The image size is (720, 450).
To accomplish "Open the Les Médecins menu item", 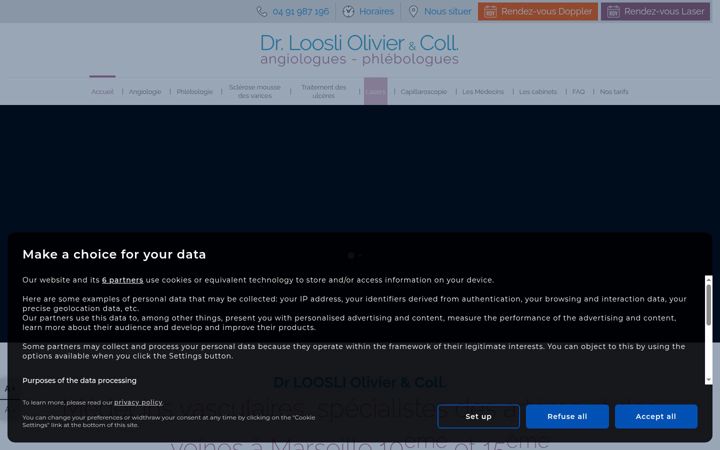I will (x=483, y=91).
